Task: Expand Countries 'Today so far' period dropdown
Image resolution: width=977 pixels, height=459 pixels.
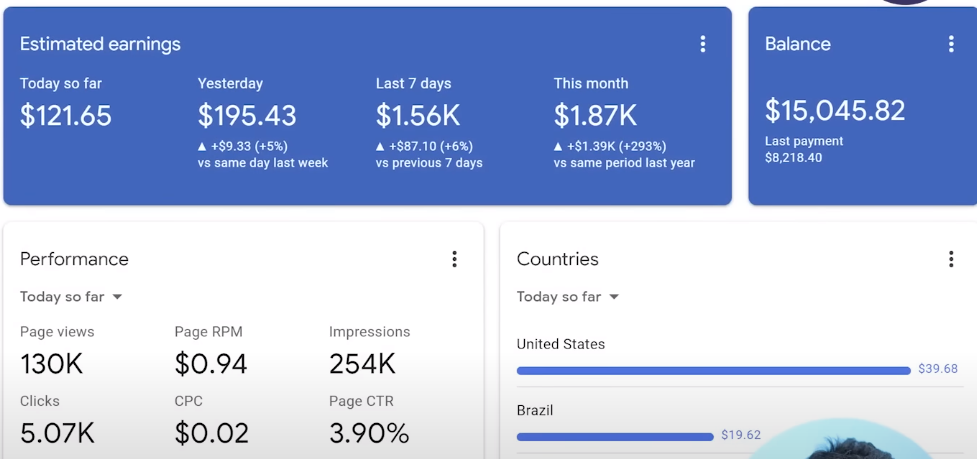Action: point(568,296)
